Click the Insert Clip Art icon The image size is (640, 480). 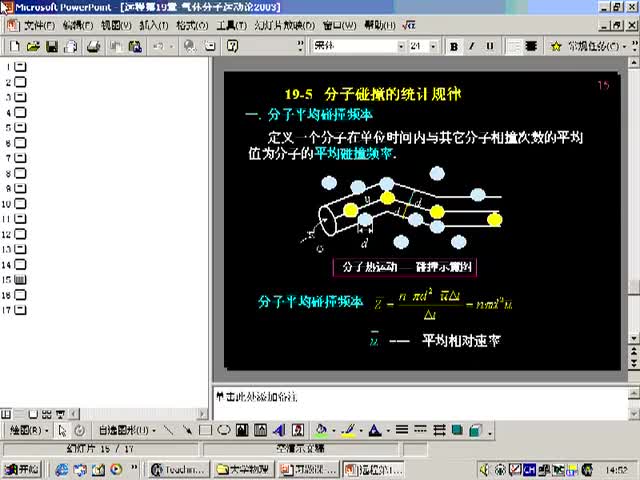tap(298, 430)
